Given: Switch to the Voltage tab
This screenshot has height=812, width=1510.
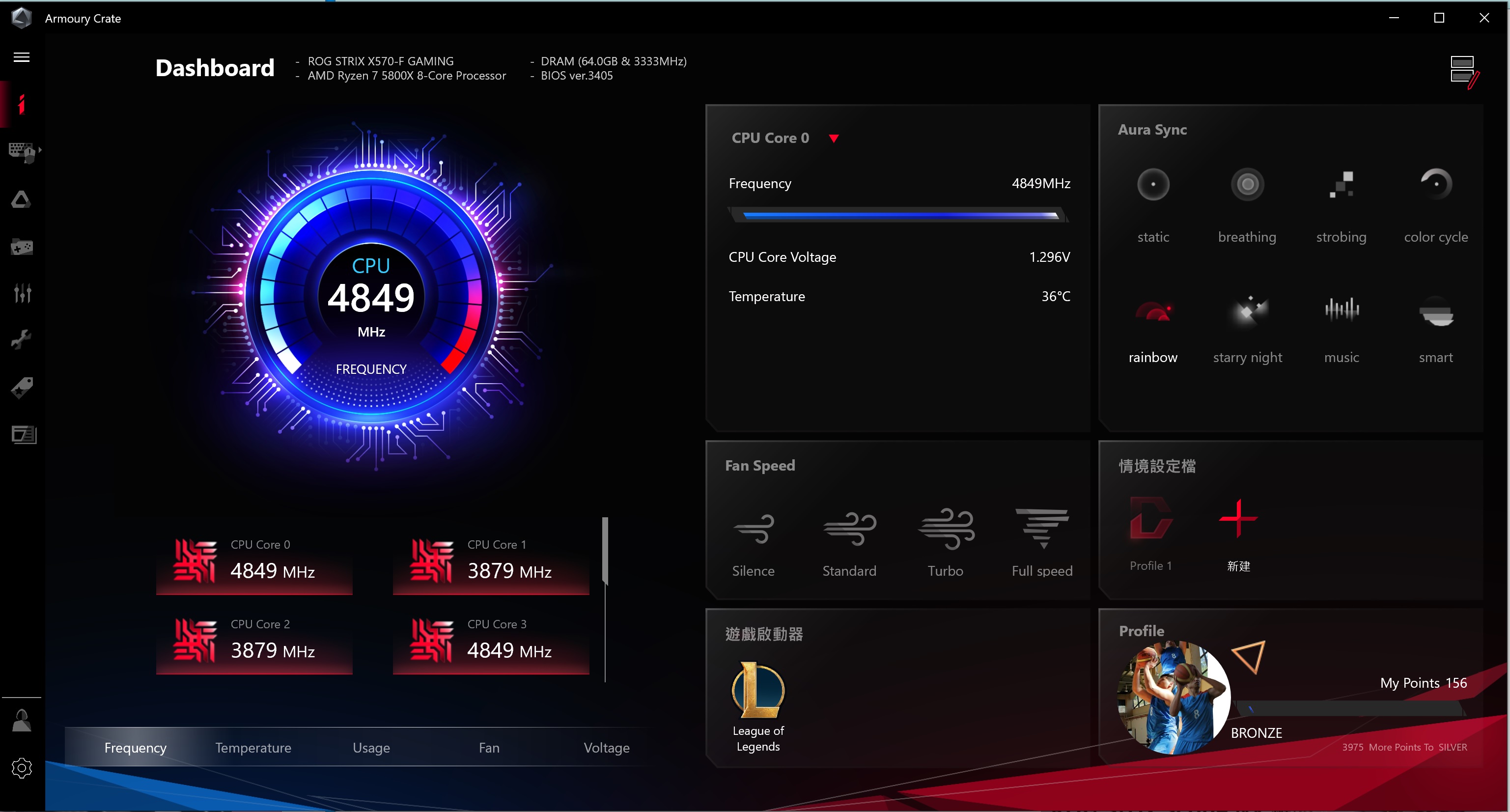Looking at the screenshot, I should point(606,747).
